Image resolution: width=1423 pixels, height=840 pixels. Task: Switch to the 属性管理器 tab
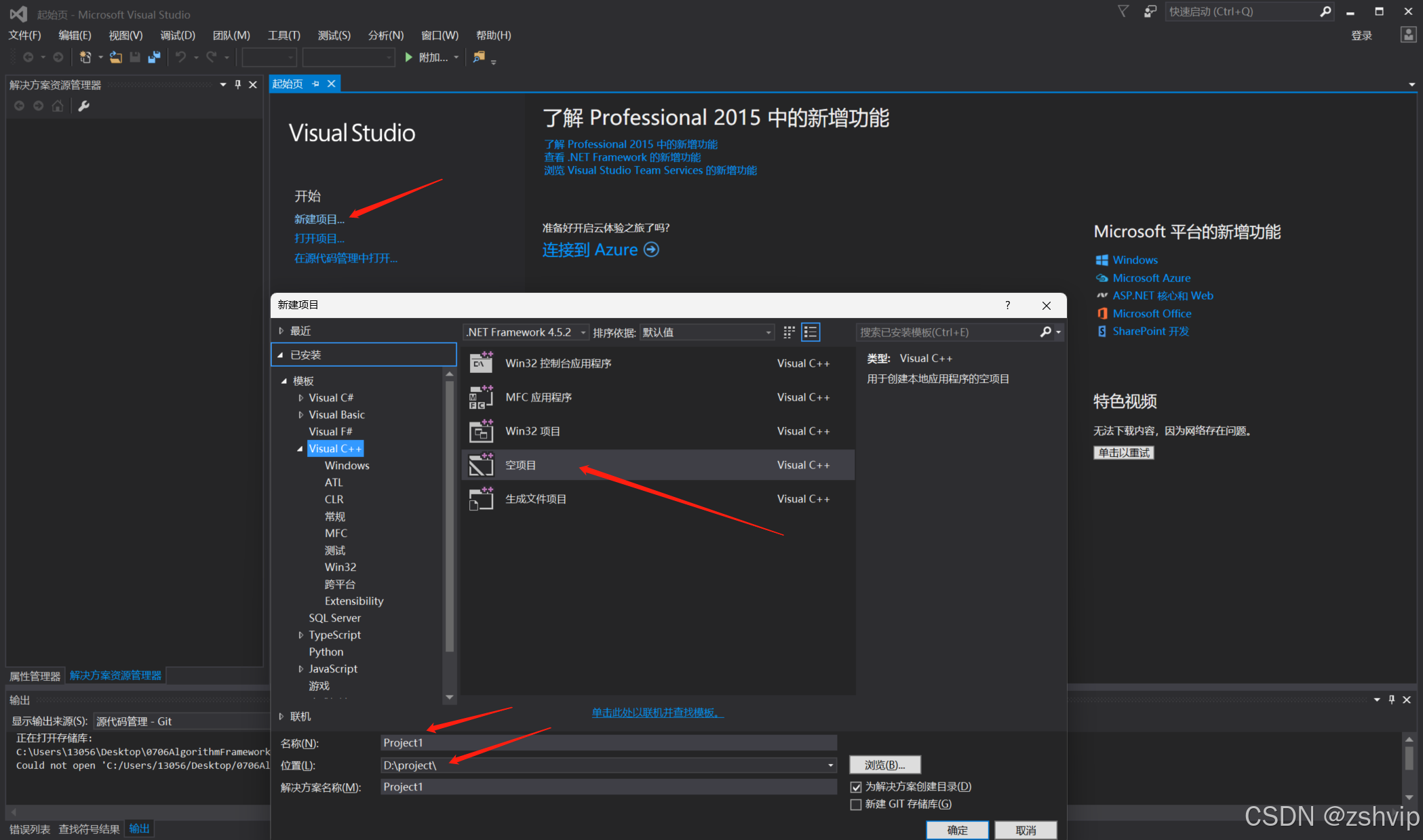point(34,675)
